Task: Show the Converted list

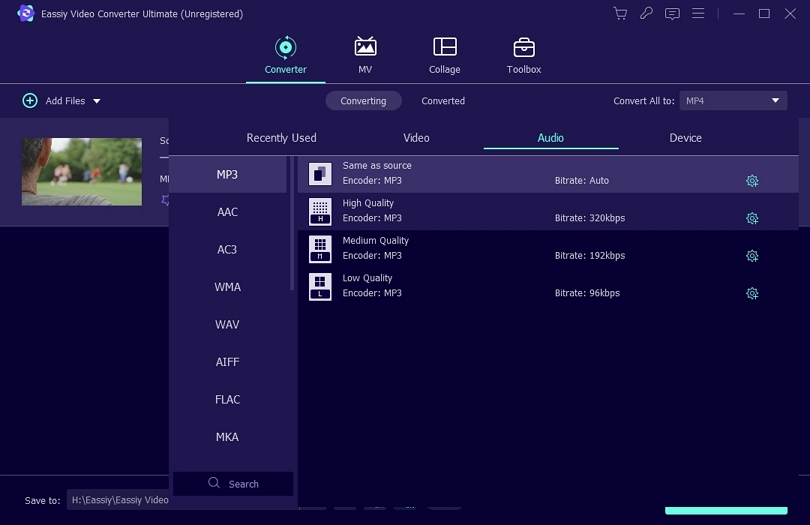Action: coord(443,101)
